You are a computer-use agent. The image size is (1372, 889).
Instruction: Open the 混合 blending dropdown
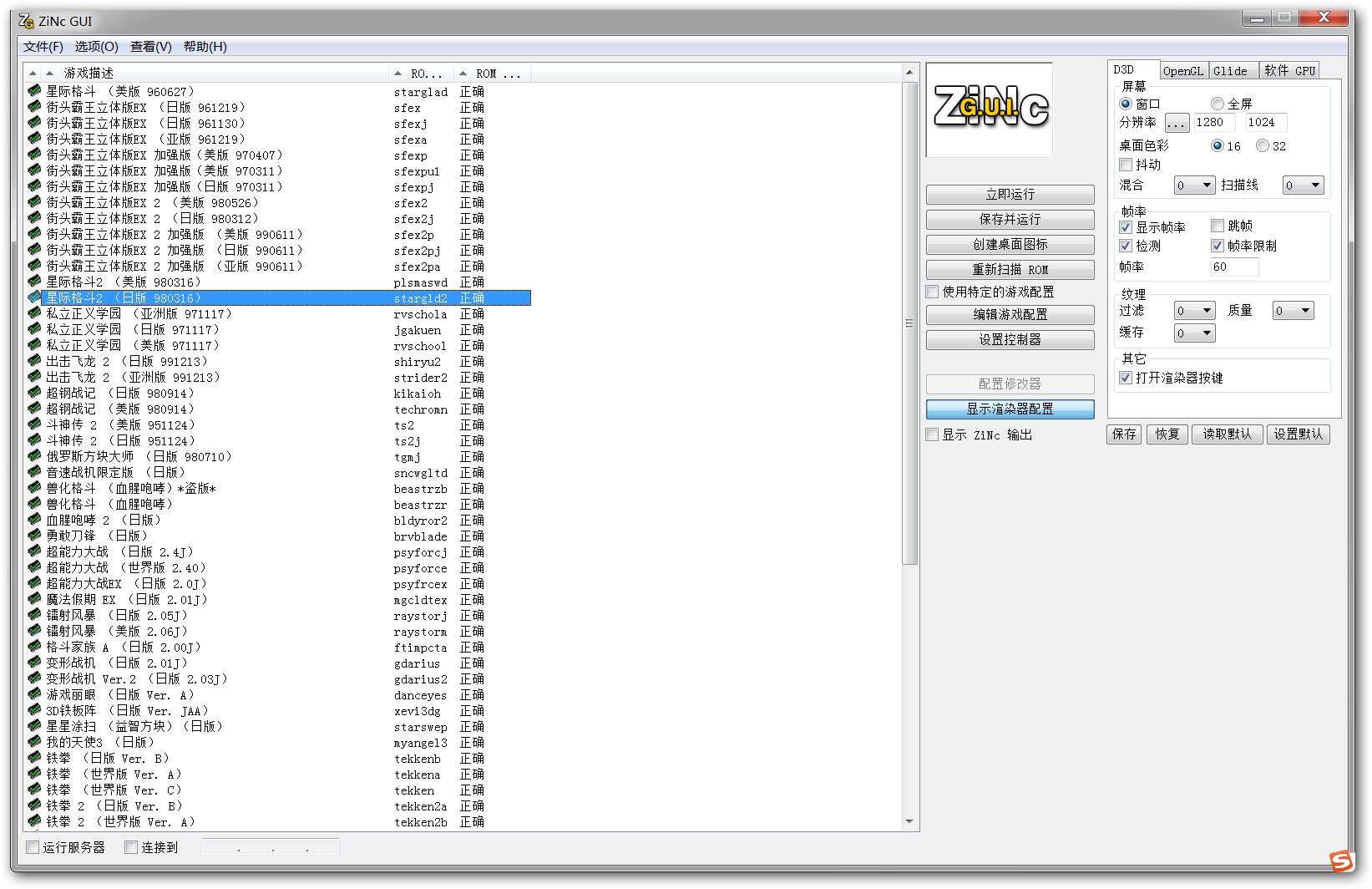point(1194,185)
